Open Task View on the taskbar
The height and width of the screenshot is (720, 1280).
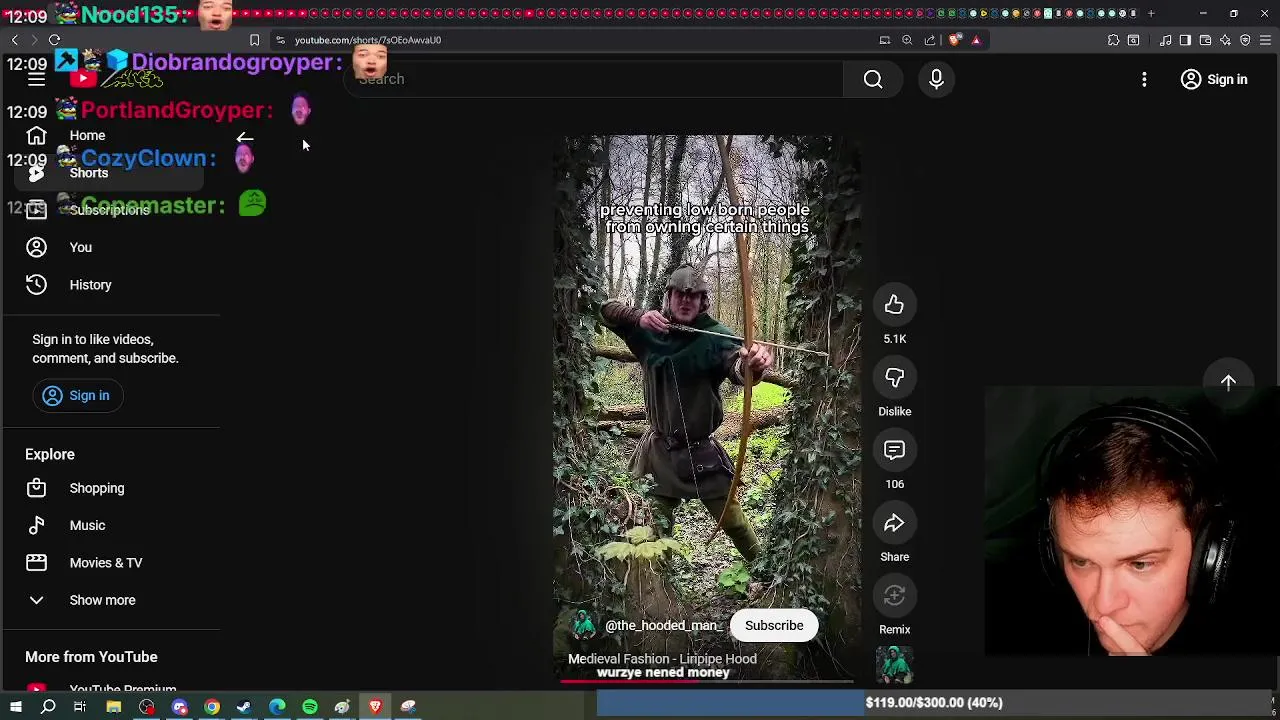pos(80,707)
